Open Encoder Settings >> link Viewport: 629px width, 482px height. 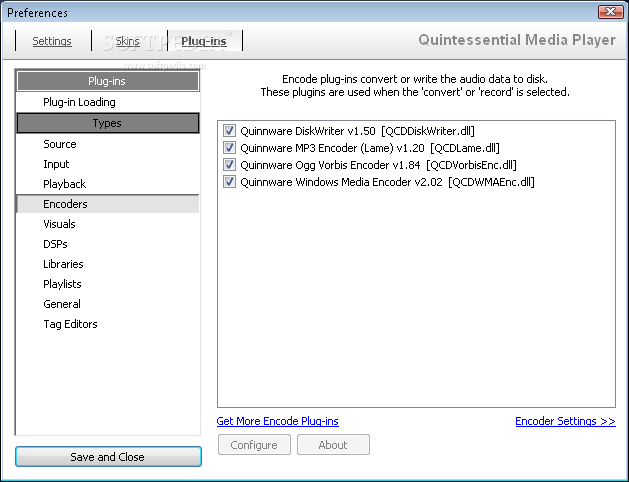[x=565, y=421]
